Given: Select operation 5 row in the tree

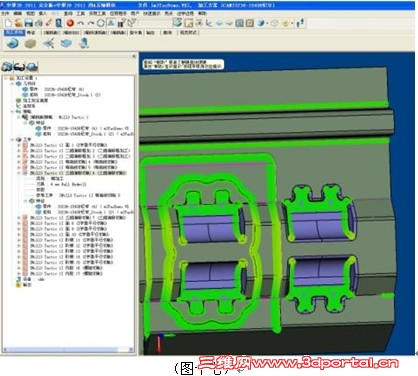Looking at the screenshot, I should (x=70, y=167).
